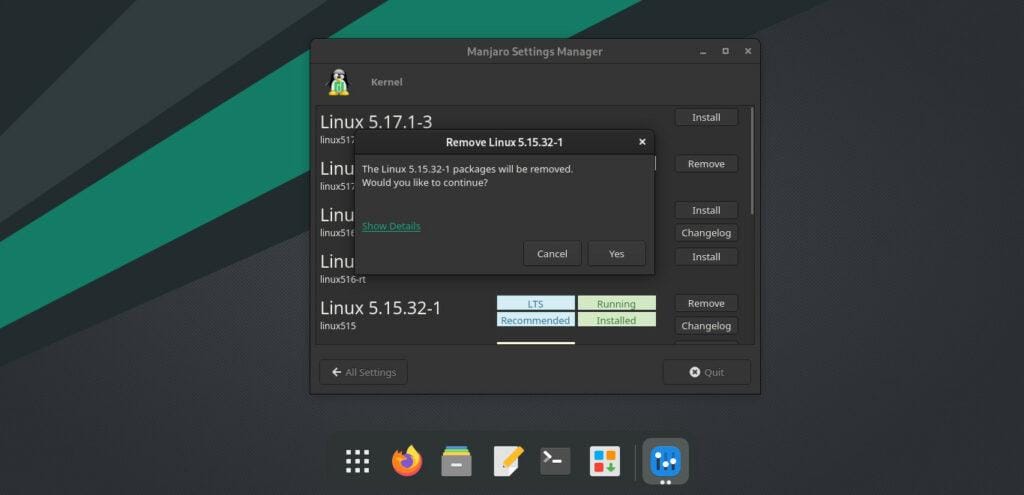Select the Linux 5.17.1-3 heading
This screenshot has width=1024, height=495.
click(x=376, y=122)
